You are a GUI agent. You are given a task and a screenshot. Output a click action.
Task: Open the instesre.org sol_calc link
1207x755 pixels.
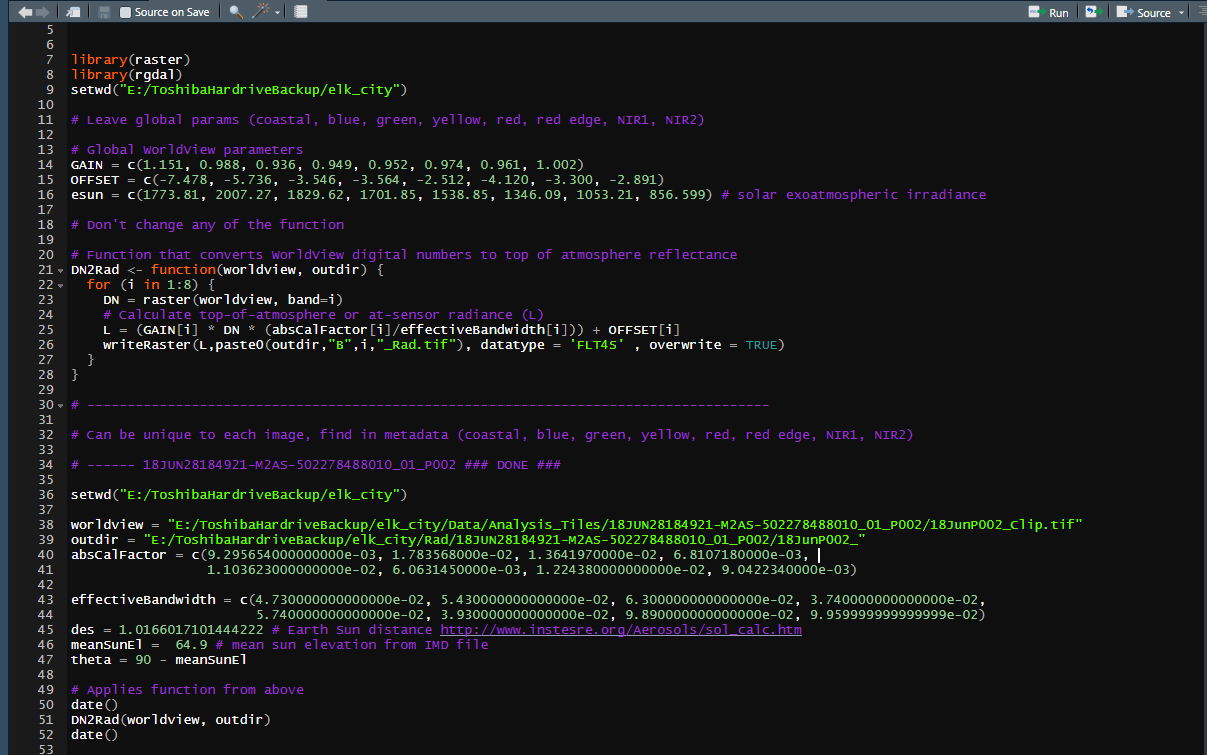[x=620, y=630]
